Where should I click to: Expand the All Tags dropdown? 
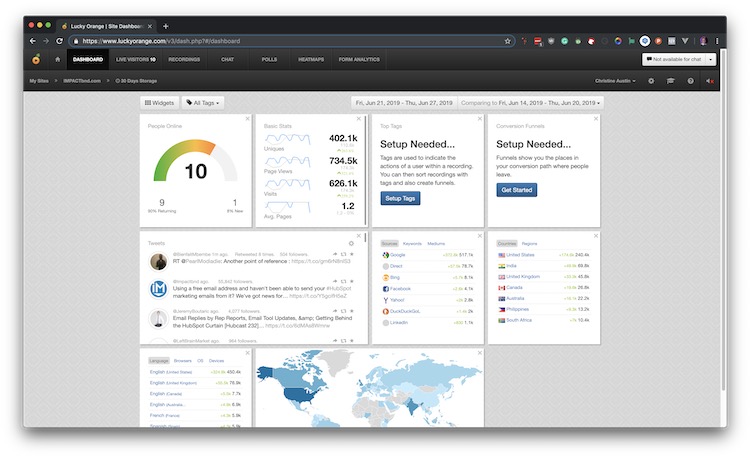click(203, 103)
